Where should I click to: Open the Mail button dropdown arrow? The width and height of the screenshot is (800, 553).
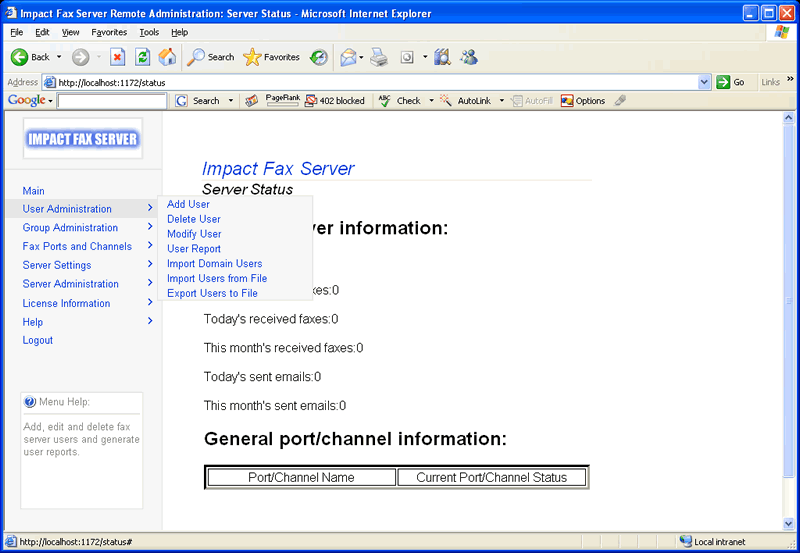point(361,57)
